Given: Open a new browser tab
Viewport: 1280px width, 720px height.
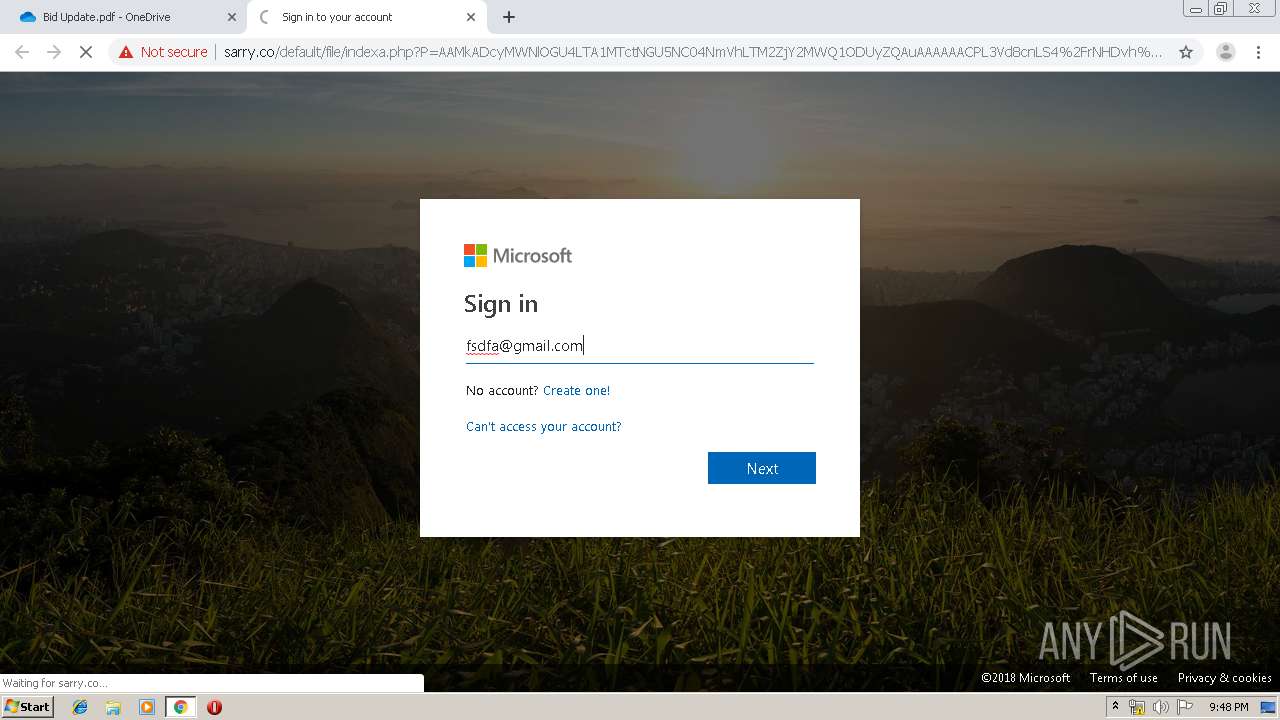Looking at the screenshot, I should pos(509,17).
